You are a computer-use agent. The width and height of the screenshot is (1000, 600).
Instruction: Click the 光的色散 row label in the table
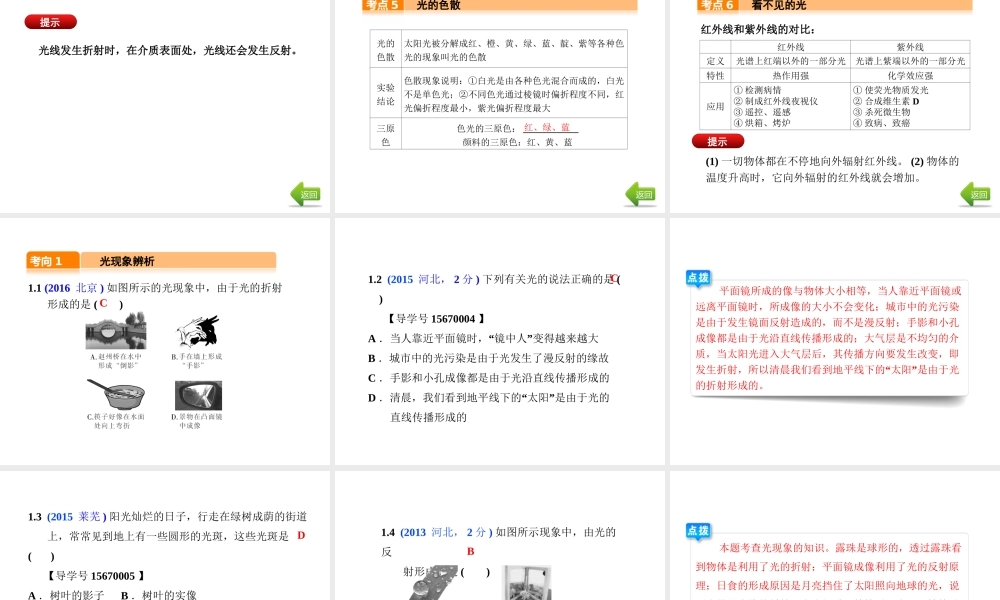pos(386,50)
